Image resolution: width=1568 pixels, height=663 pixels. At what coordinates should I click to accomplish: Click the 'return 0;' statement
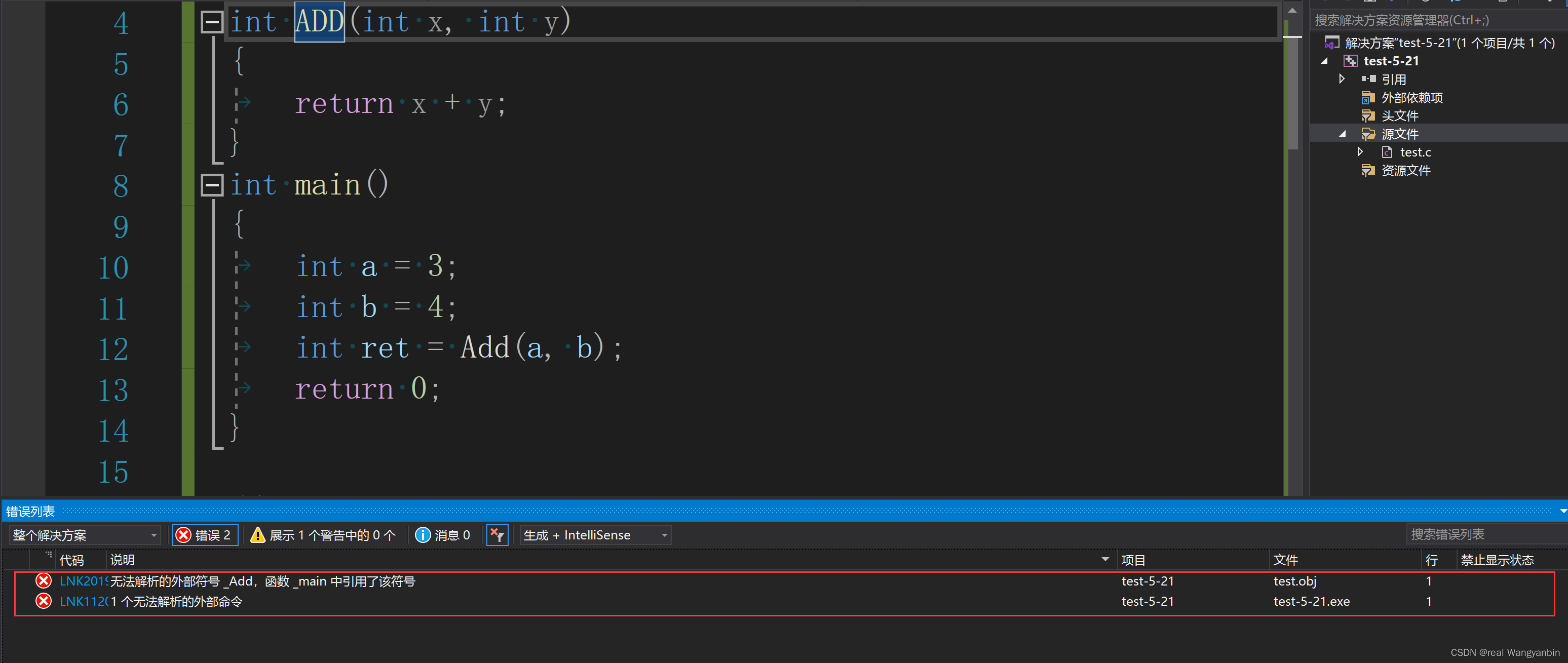[367, 388]
